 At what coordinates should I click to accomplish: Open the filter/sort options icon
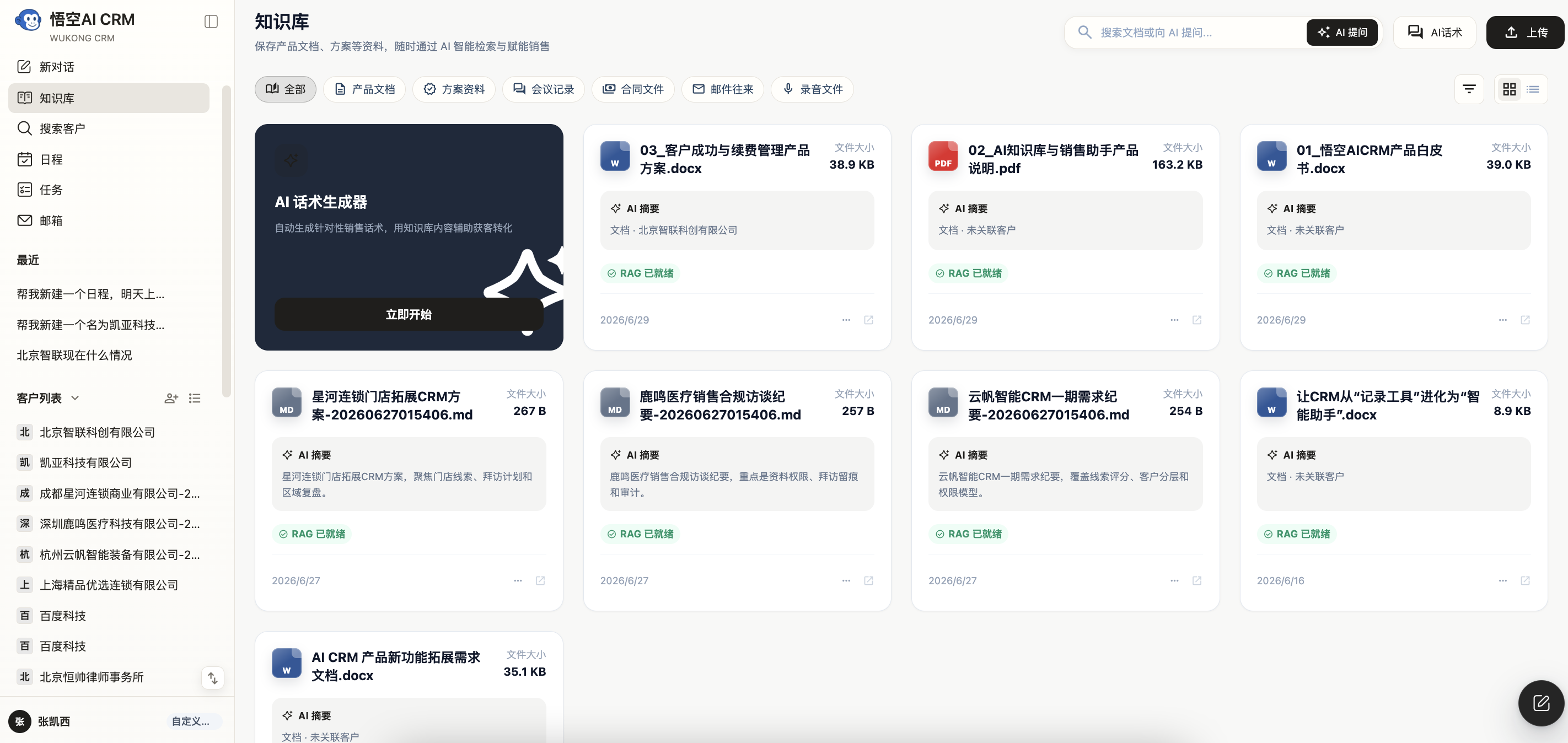click(x=1469, y=89)
